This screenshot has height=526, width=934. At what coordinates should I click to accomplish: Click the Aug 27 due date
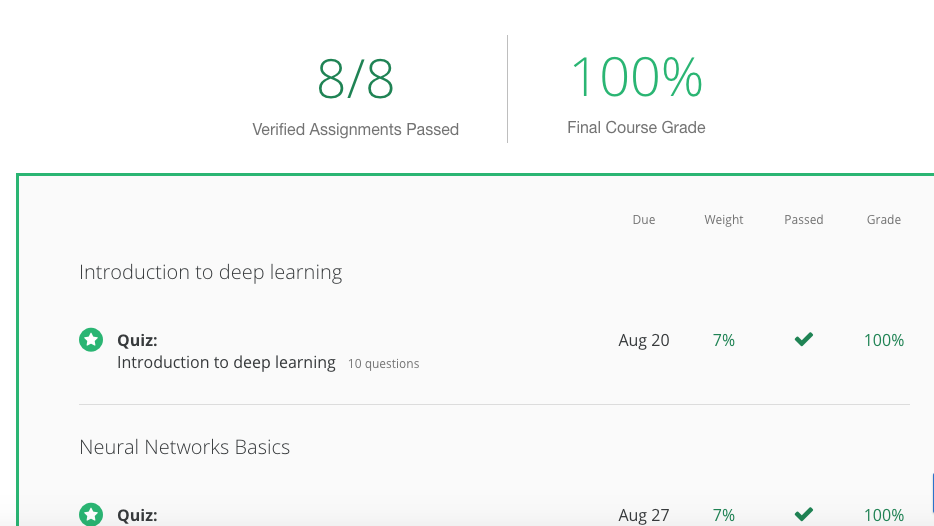[644, 515]
